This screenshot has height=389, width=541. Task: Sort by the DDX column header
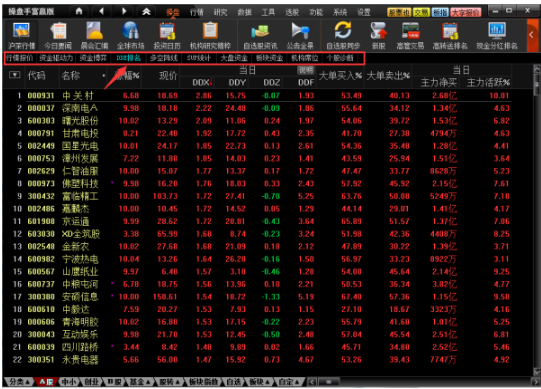tap(202, 82)
